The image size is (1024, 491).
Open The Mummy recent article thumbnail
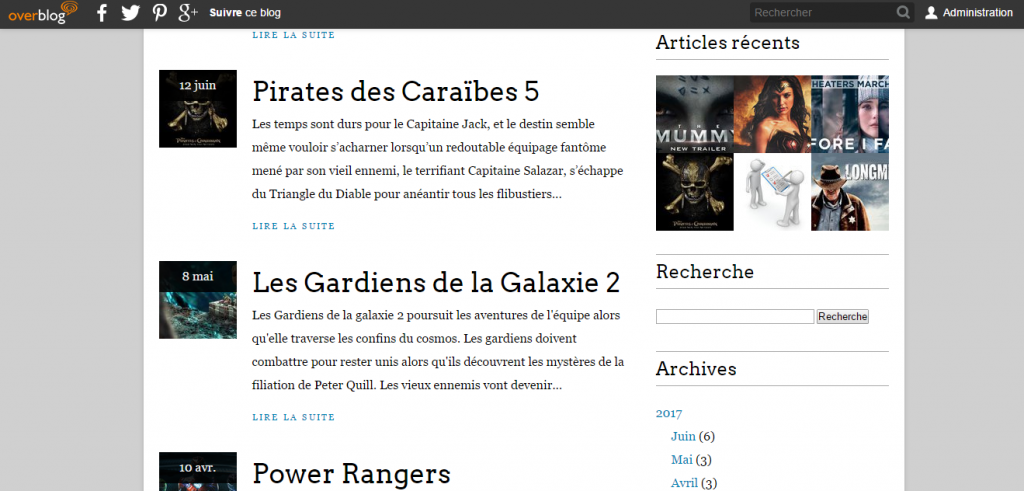pyautogui.click(x=694, y=114)
